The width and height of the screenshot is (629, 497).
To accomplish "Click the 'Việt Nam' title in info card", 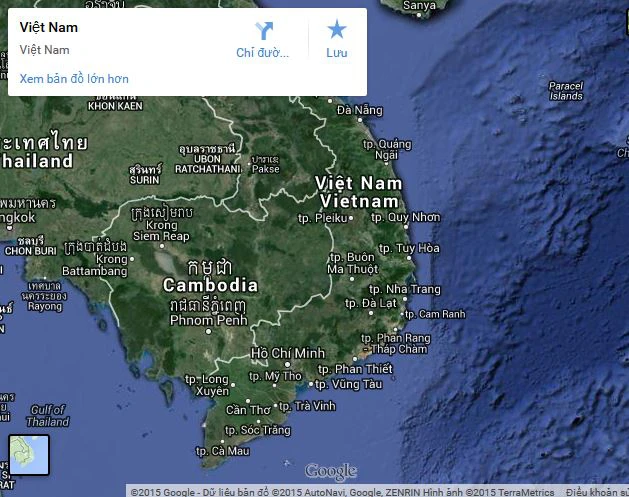I will coord(49,27).
